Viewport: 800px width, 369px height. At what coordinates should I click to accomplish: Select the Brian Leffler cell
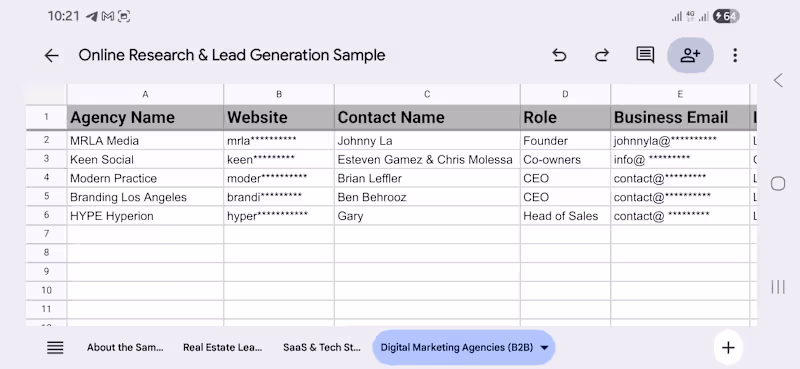tap(427, 178)
